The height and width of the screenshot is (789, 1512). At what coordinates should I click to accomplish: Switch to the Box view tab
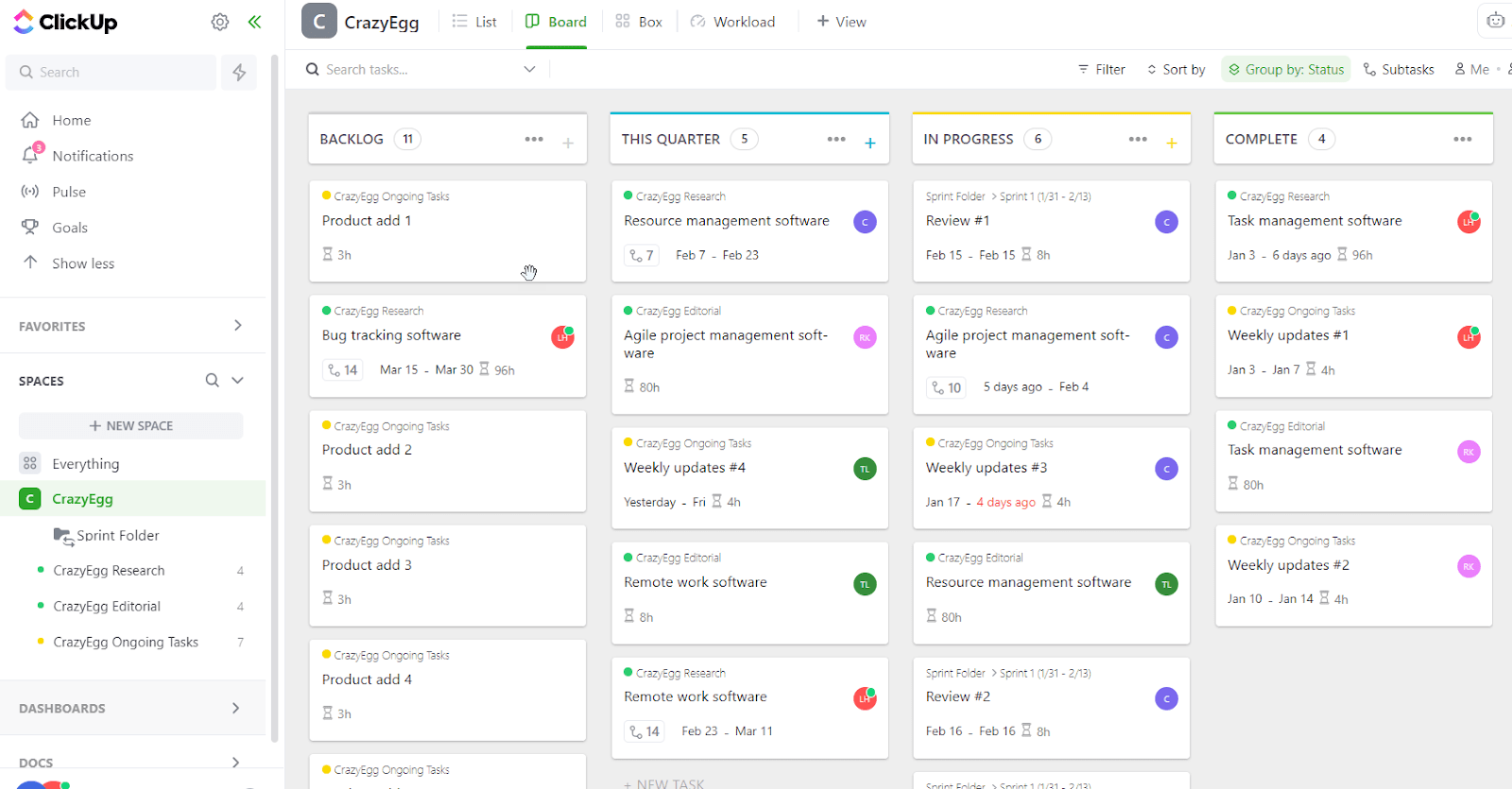click(x=639, y=22)
